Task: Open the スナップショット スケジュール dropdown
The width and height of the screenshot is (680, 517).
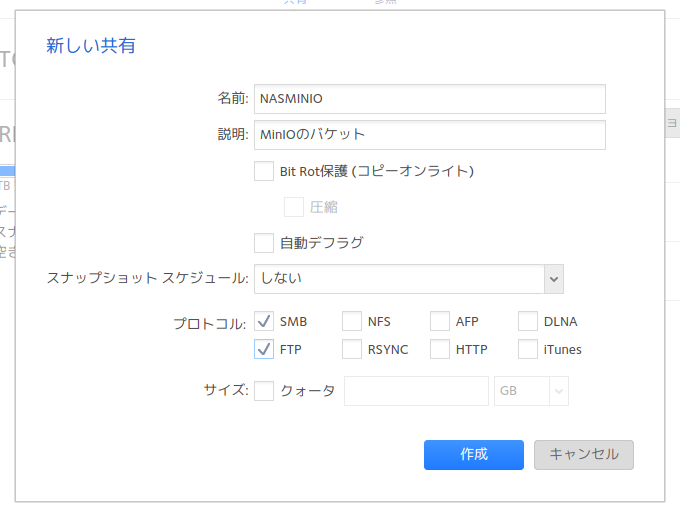Action: pyautogui.click(x=400, y=279)
